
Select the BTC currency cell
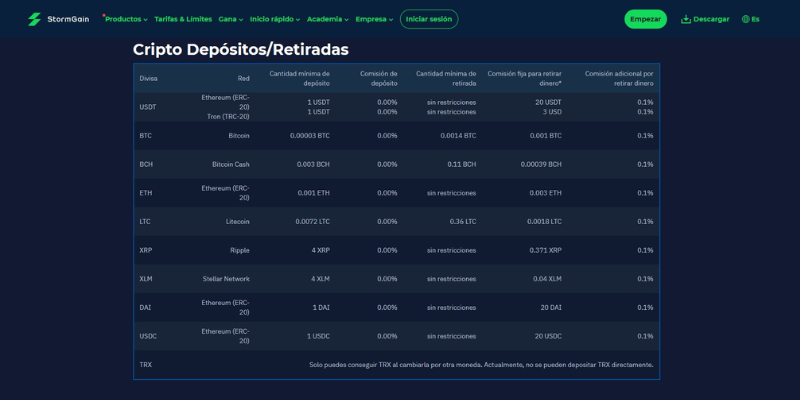[x=145, y=136]
